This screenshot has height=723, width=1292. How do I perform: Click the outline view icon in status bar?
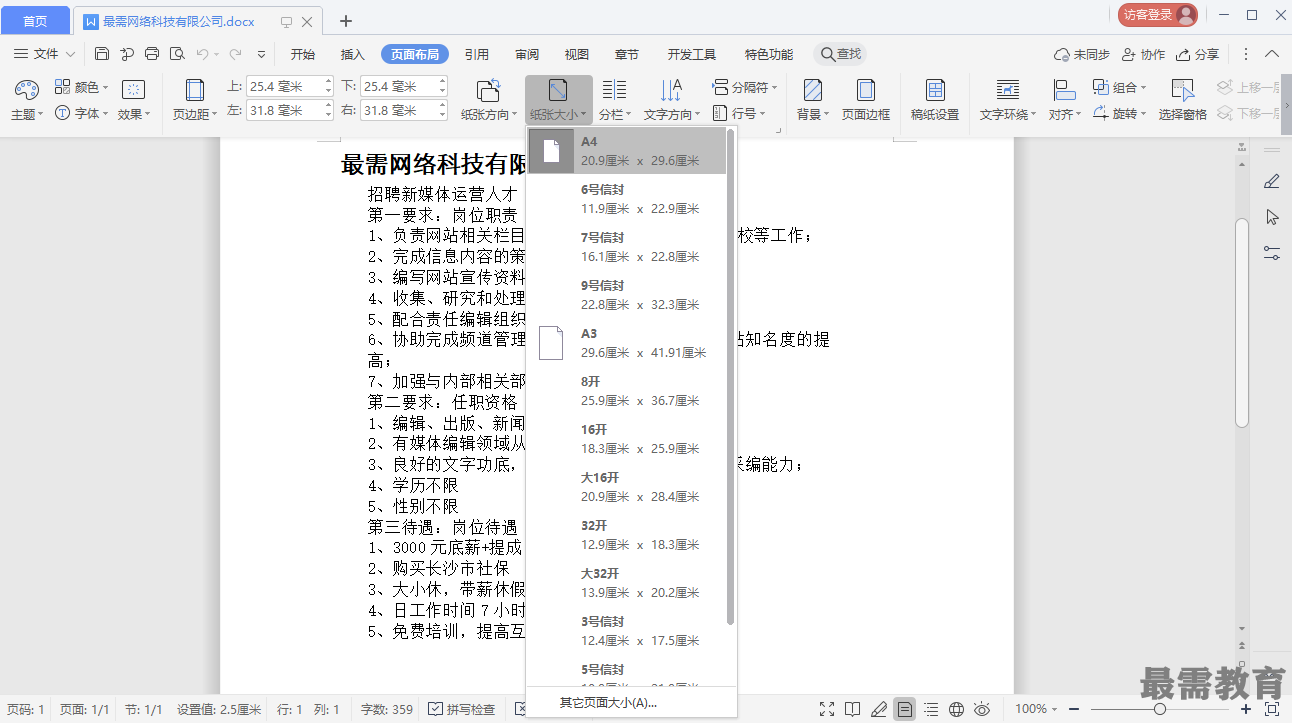click(x=930, y=709)
